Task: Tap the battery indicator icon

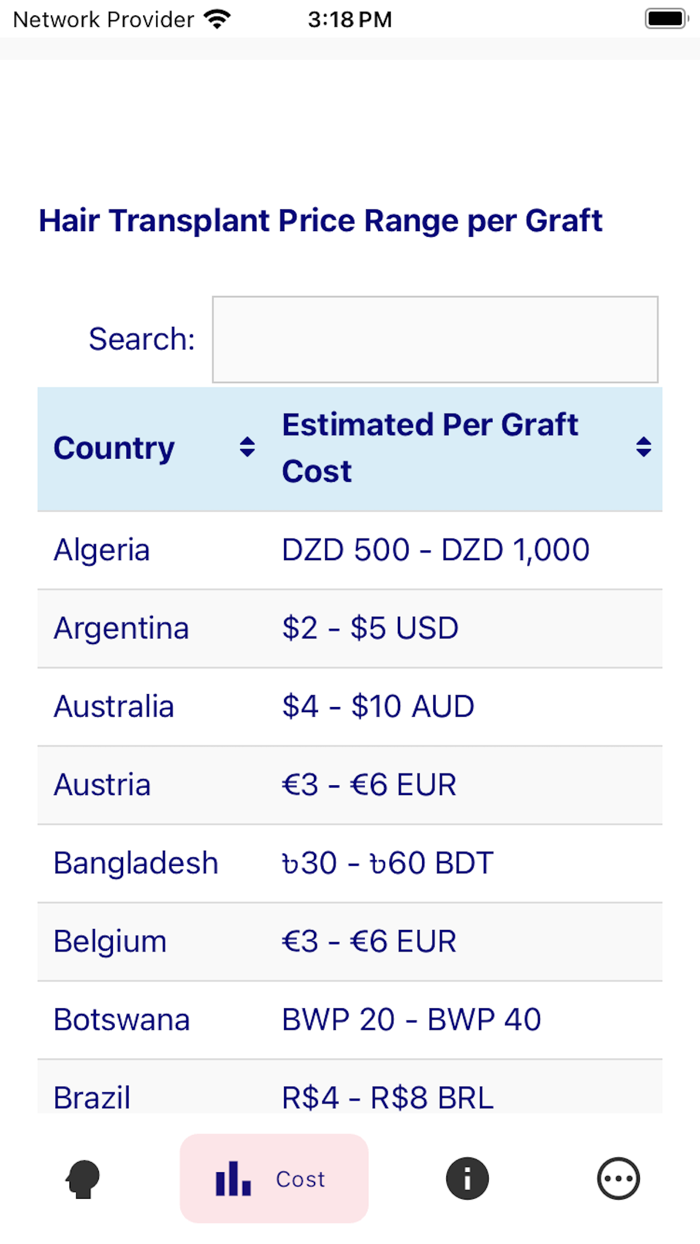Action: (x=664, y=17)
